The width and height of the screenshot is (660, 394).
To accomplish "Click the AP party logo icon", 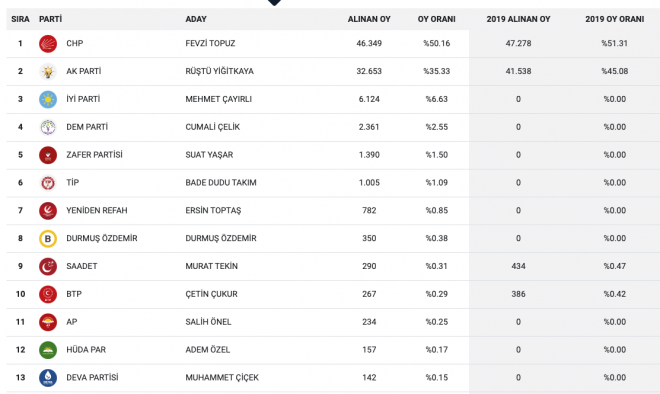I will [48, 322].
